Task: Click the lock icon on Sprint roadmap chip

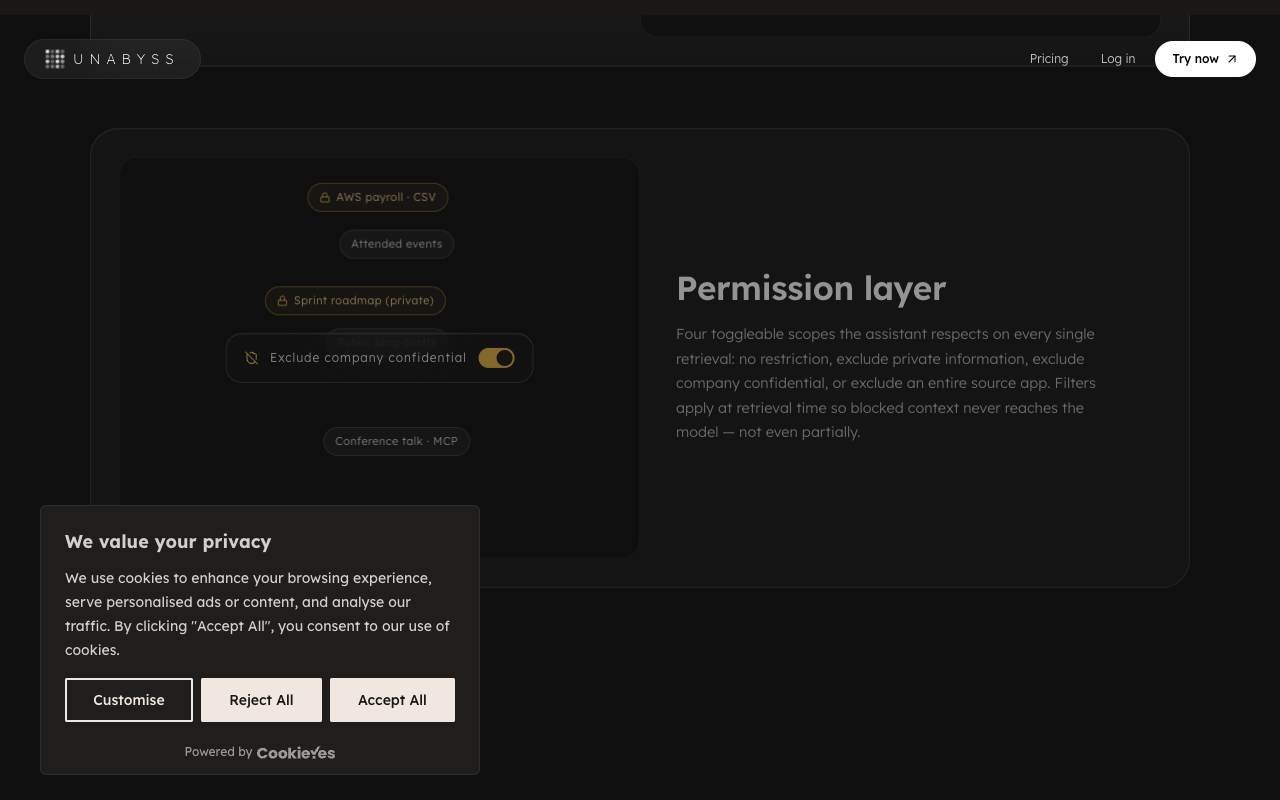Action: coord(283,301)
